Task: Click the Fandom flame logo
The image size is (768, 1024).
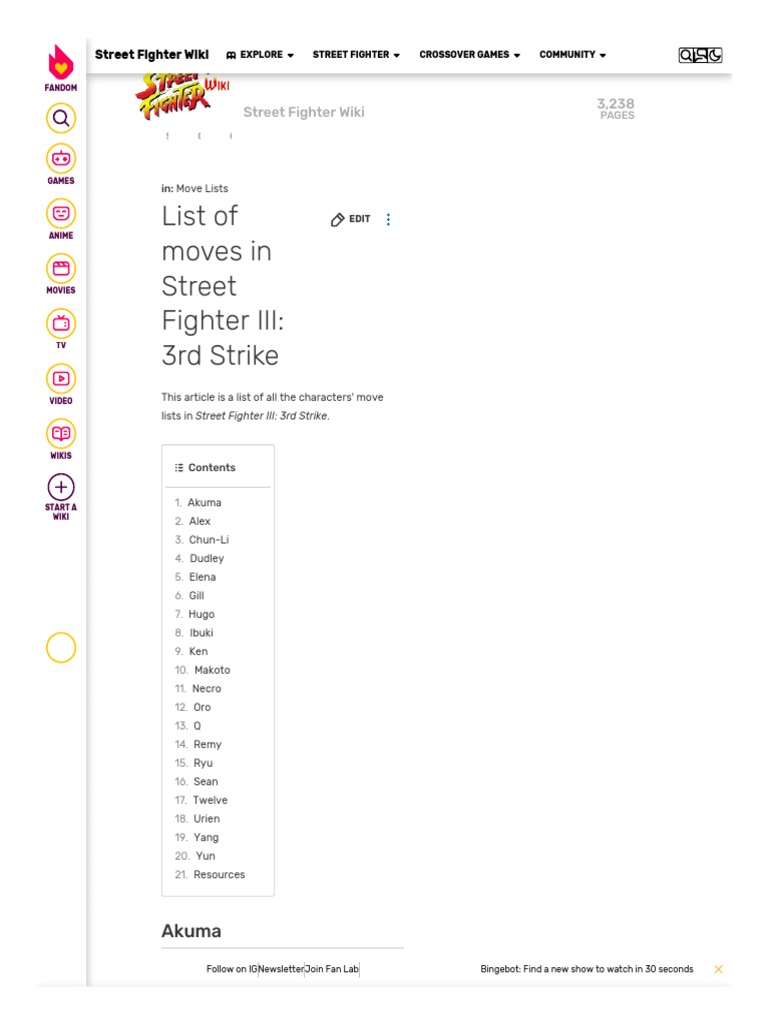Action: (x=61, y=64)
